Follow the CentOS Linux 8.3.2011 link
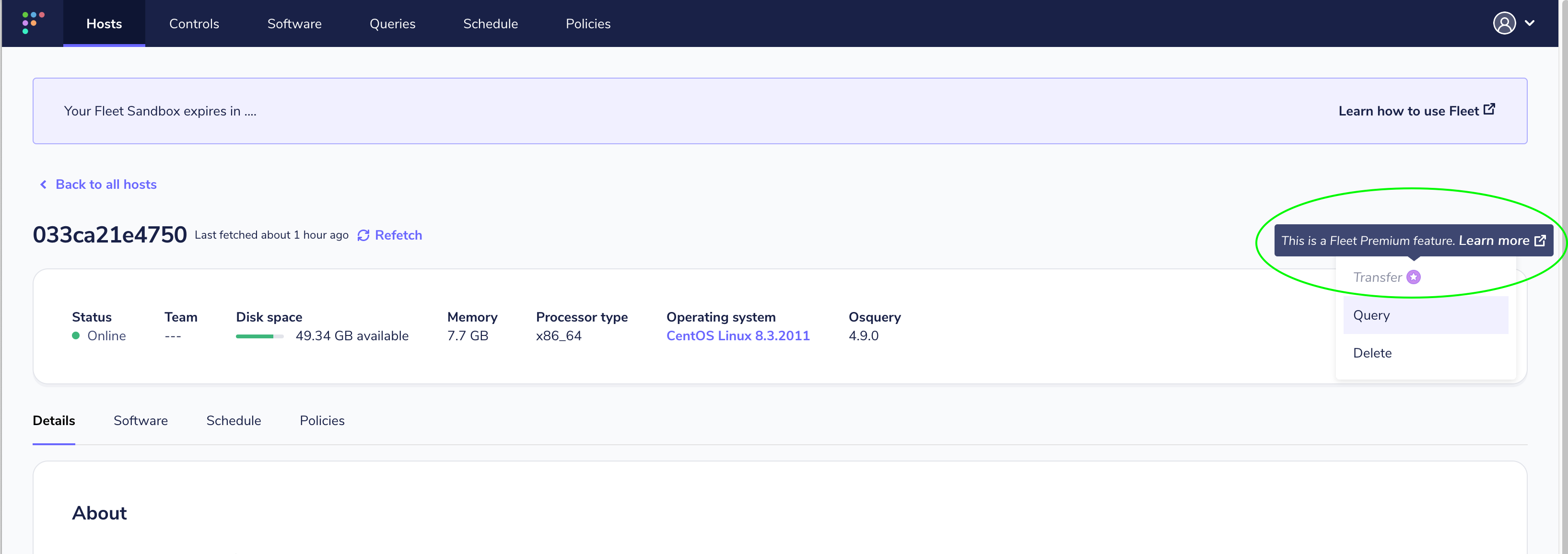The image size is (1568, 554). coord(738,335)
